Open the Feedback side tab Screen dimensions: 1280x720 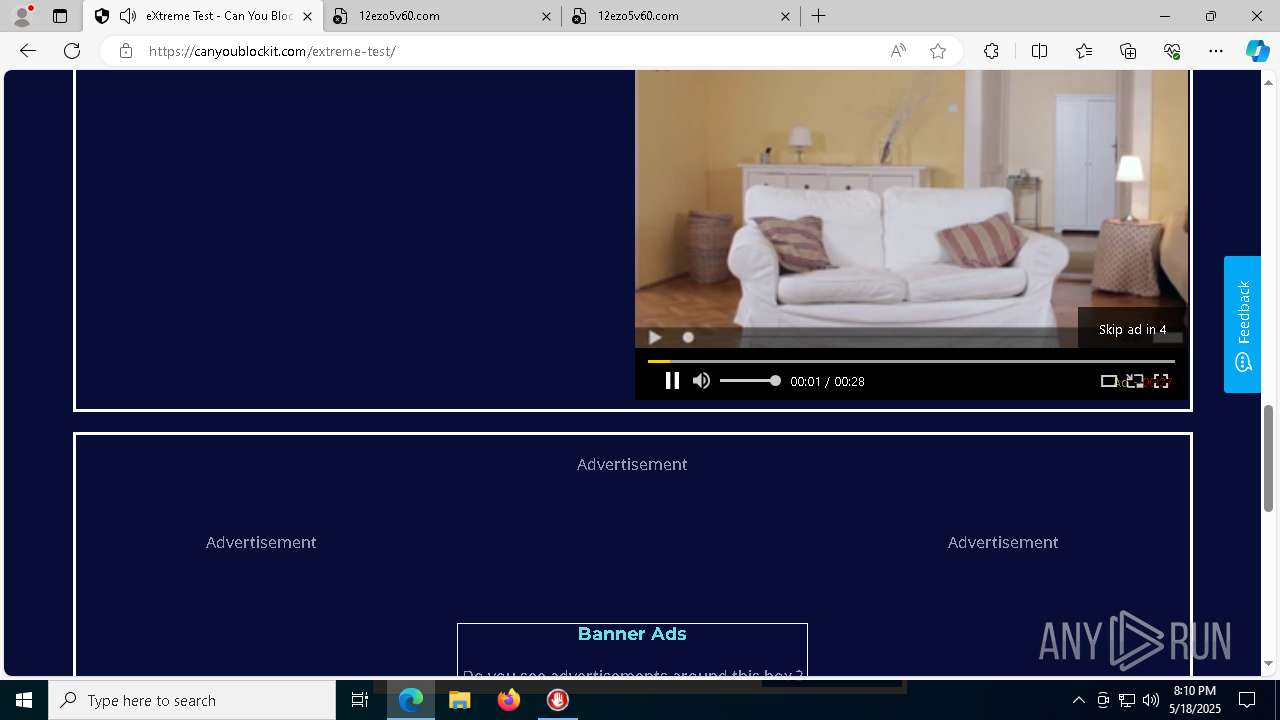(x=1242, y=324)
